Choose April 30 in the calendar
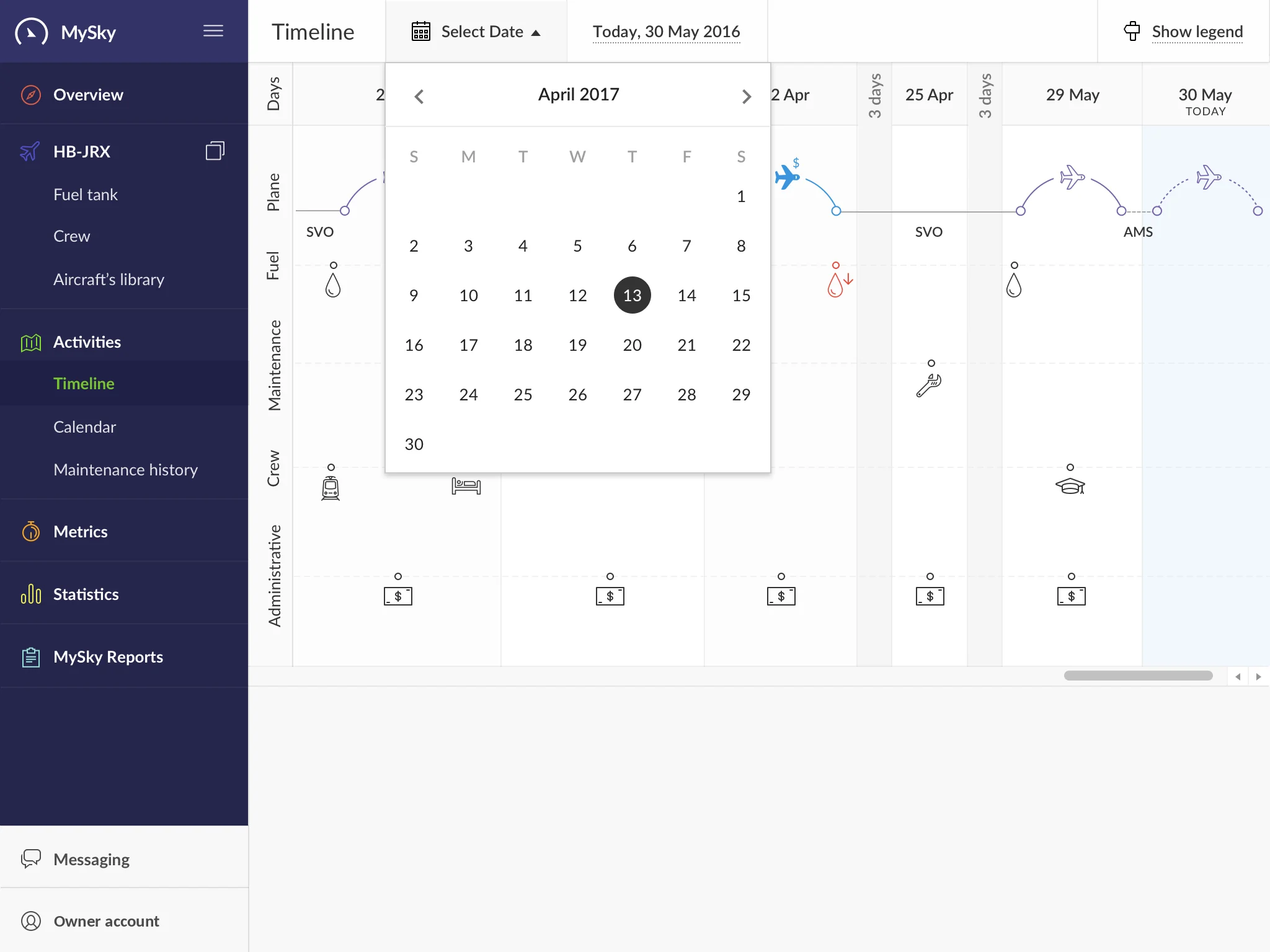The image size is (1270, 952). (414, 444)
